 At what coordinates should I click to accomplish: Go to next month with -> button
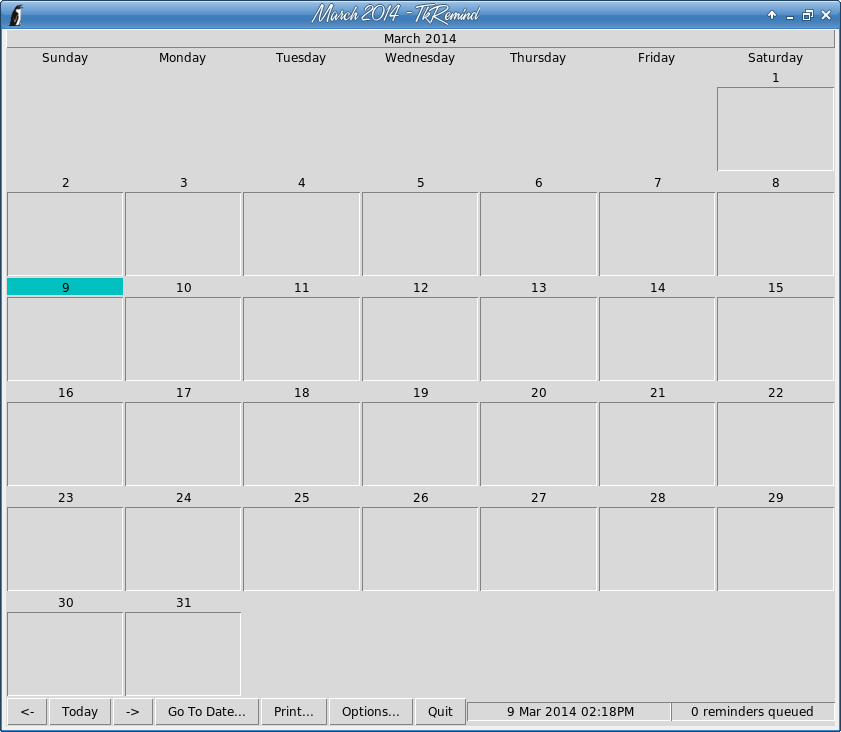pyautogui.click(x=132, y=712)
